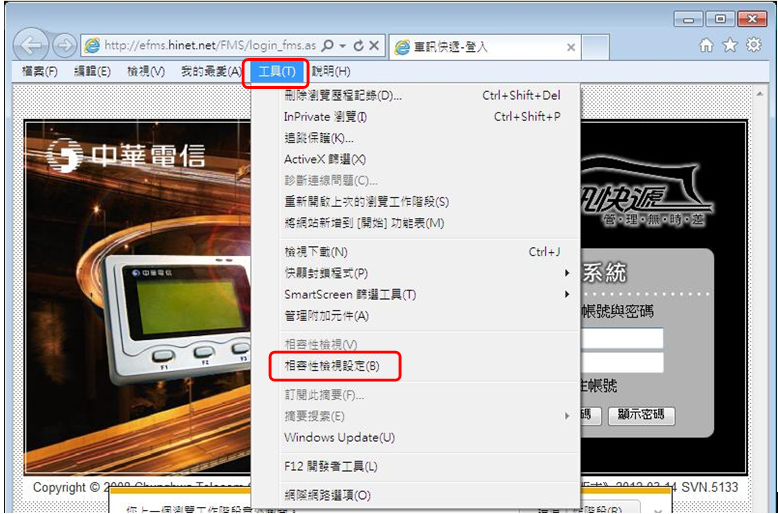This screenshot has height=514, width=778.
Task: Click the Stop (X) icon in address bar
Action: click(374, 46)
